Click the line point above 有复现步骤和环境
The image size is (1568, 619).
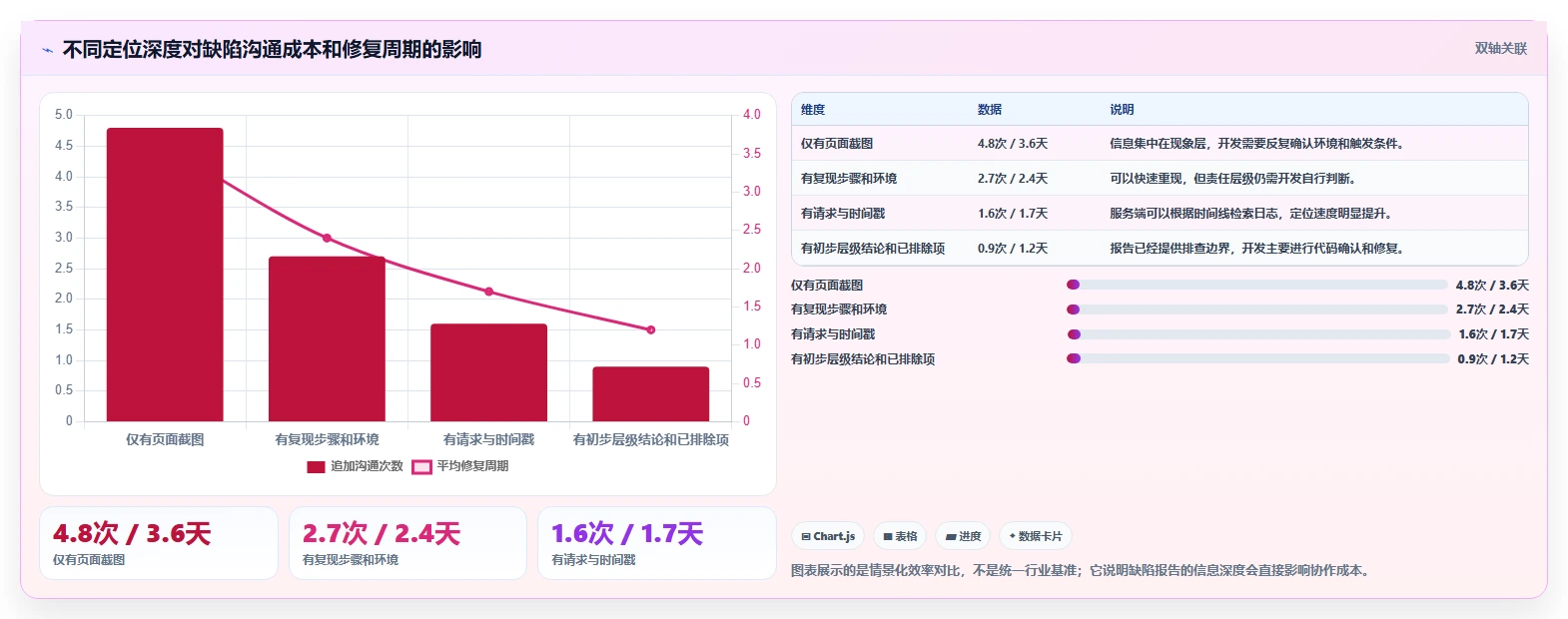click(327, 238)
